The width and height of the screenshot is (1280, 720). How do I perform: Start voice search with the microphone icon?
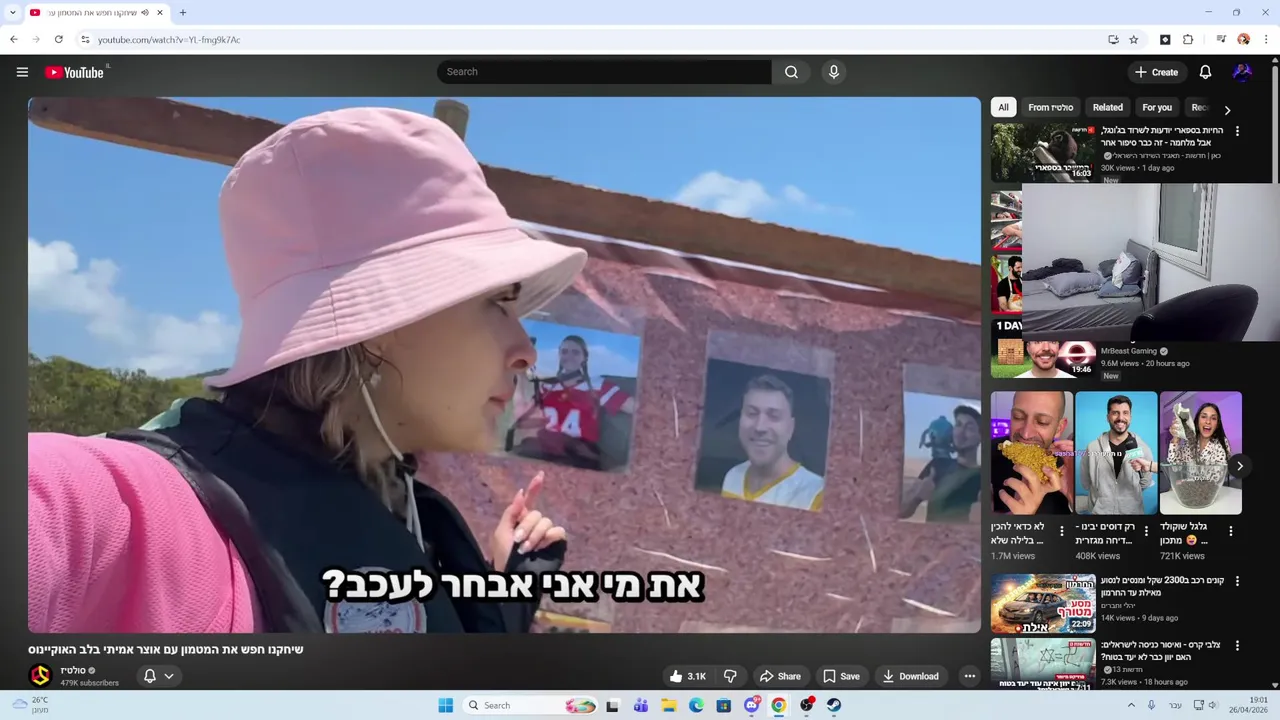833,72
